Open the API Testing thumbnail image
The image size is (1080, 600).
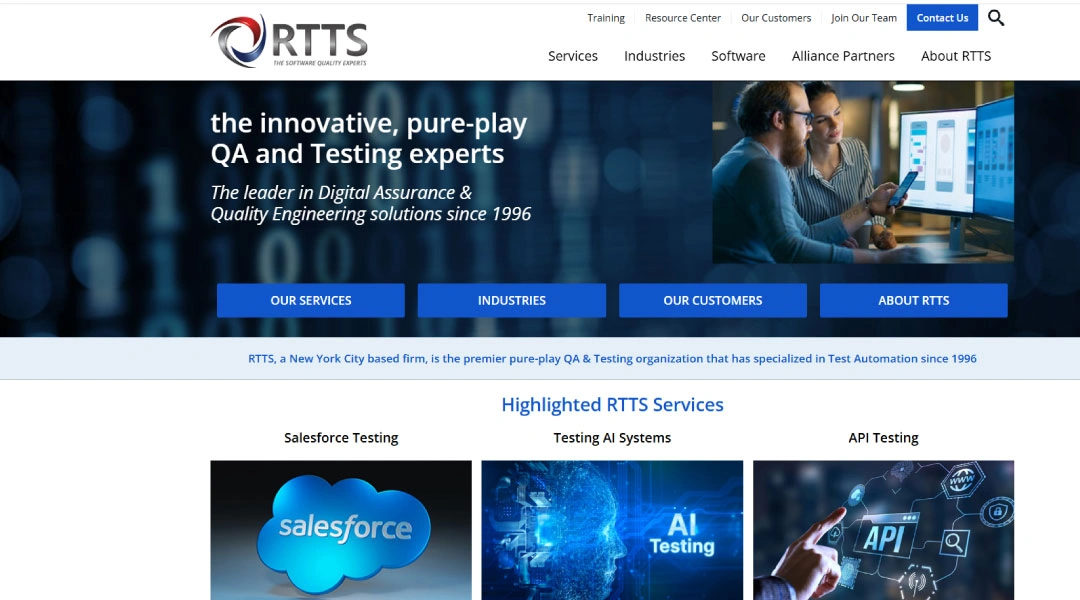(x=883, y=530)
